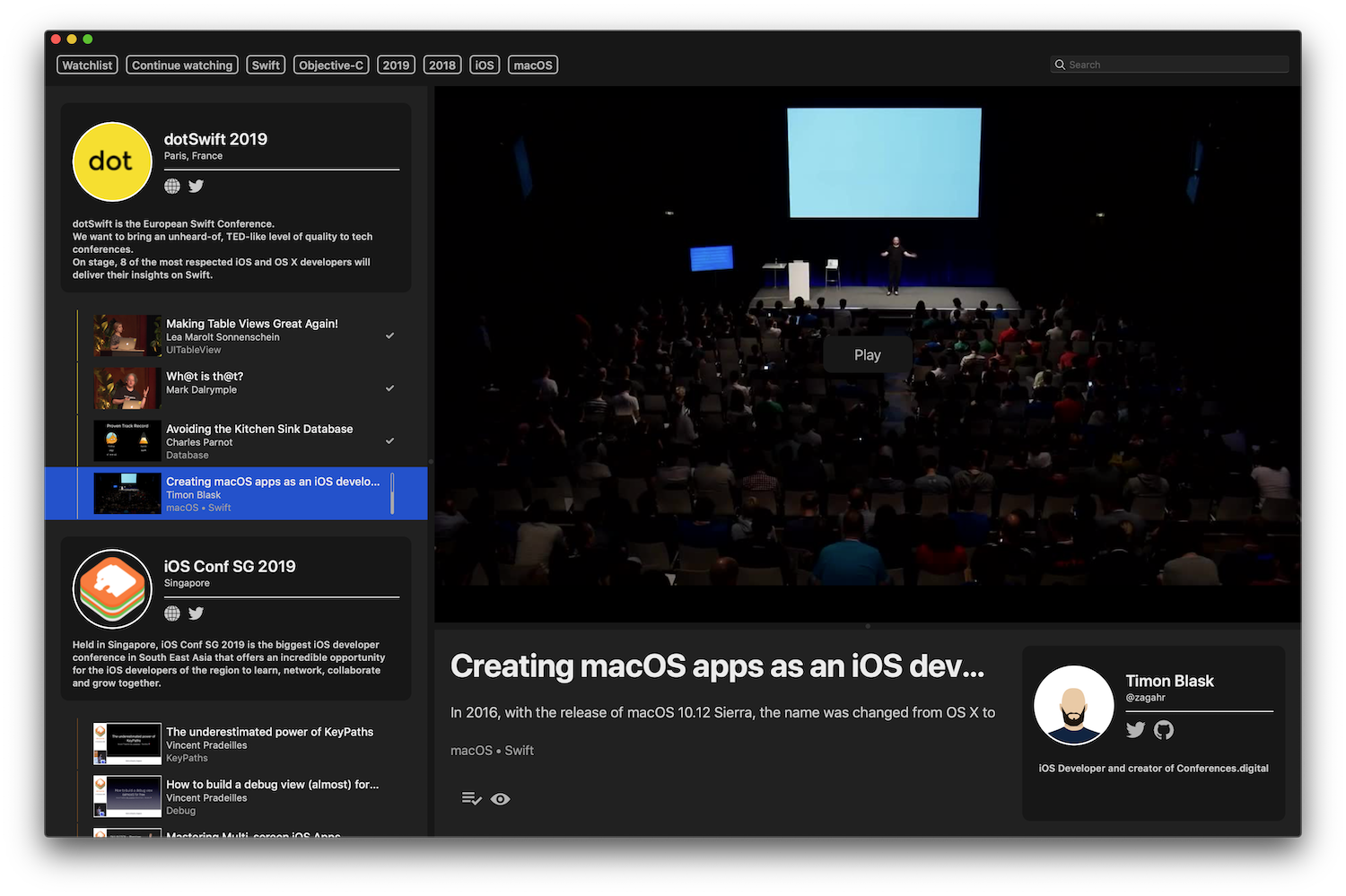Click the Debug tag under Vincent Pradeilles
The width and height of the screenshot is (1346, 896).
[180, 811]
